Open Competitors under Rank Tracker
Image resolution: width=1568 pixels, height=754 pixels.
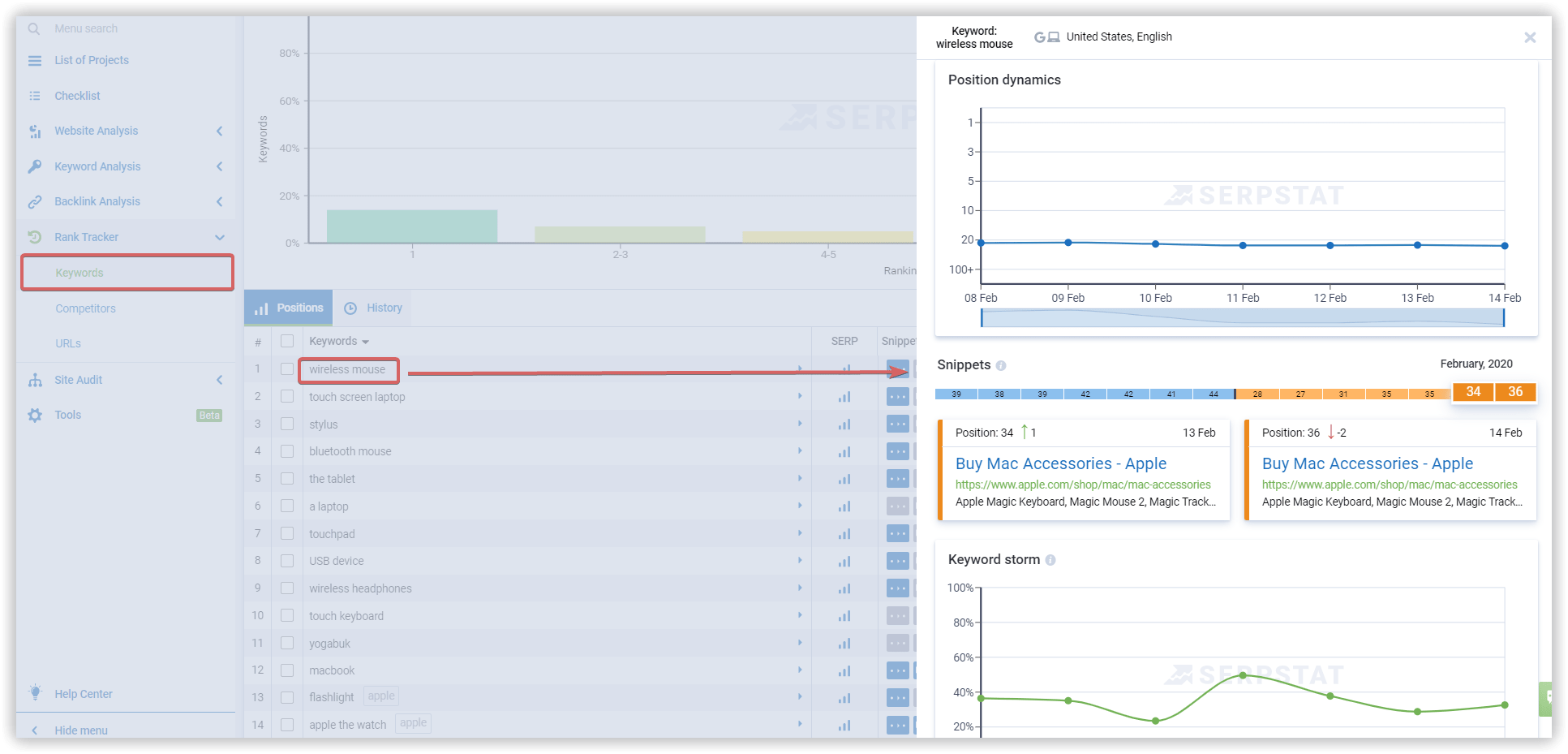click(x=85, y=308)
